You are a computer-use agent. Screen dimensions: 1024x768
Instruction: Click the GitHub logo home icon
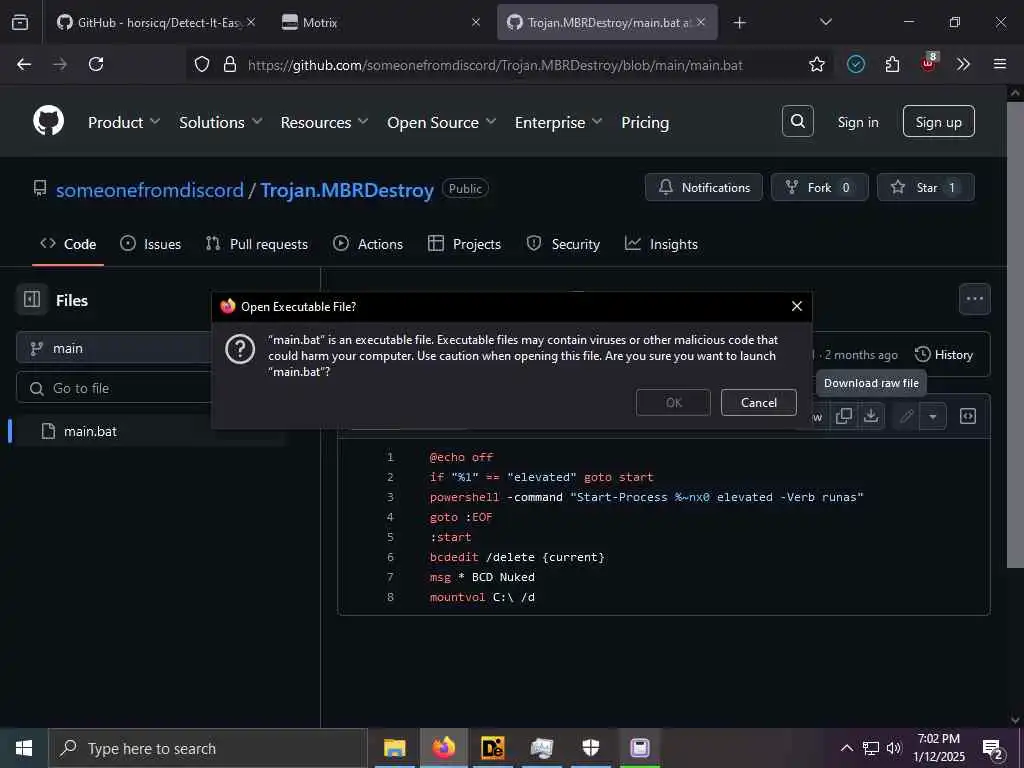pyautogui.click(x=48, y=121)
